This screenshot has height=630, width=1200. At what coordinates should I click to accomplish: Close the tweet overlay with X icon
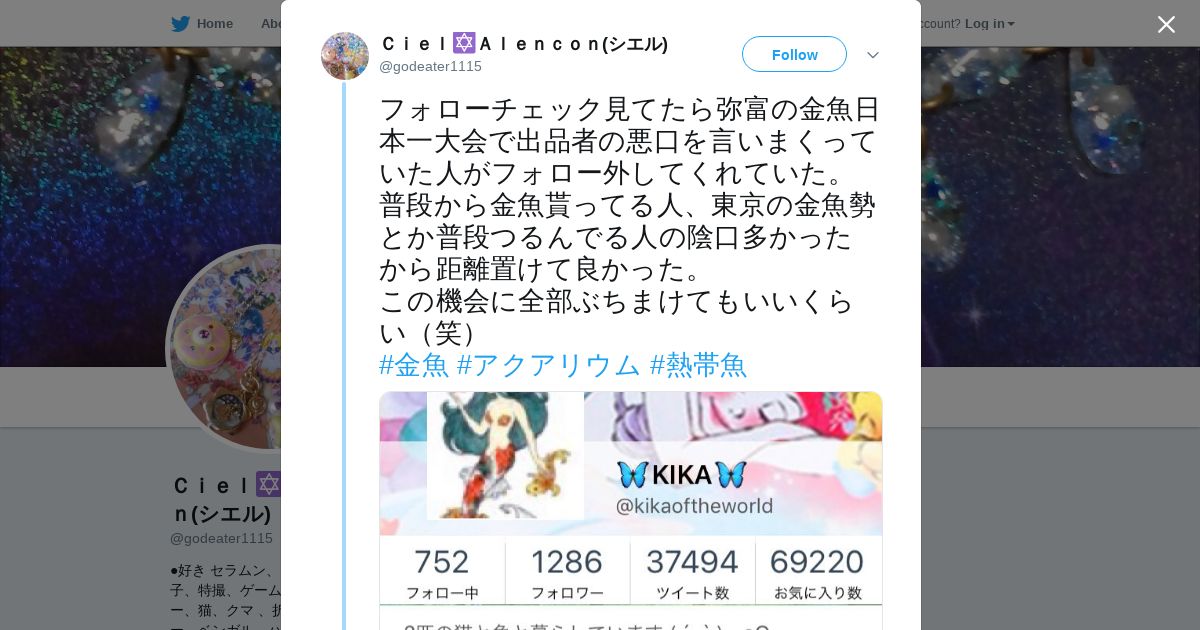tap(1166, 24)
